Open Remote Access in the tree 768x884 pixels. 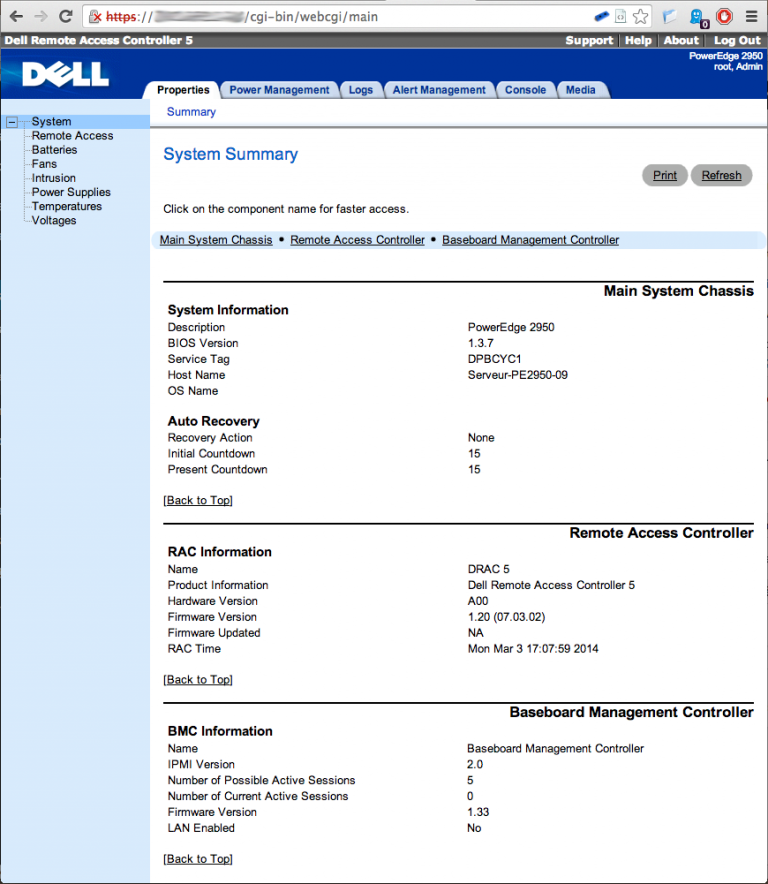pyautogui.click(x=72, y=135)
